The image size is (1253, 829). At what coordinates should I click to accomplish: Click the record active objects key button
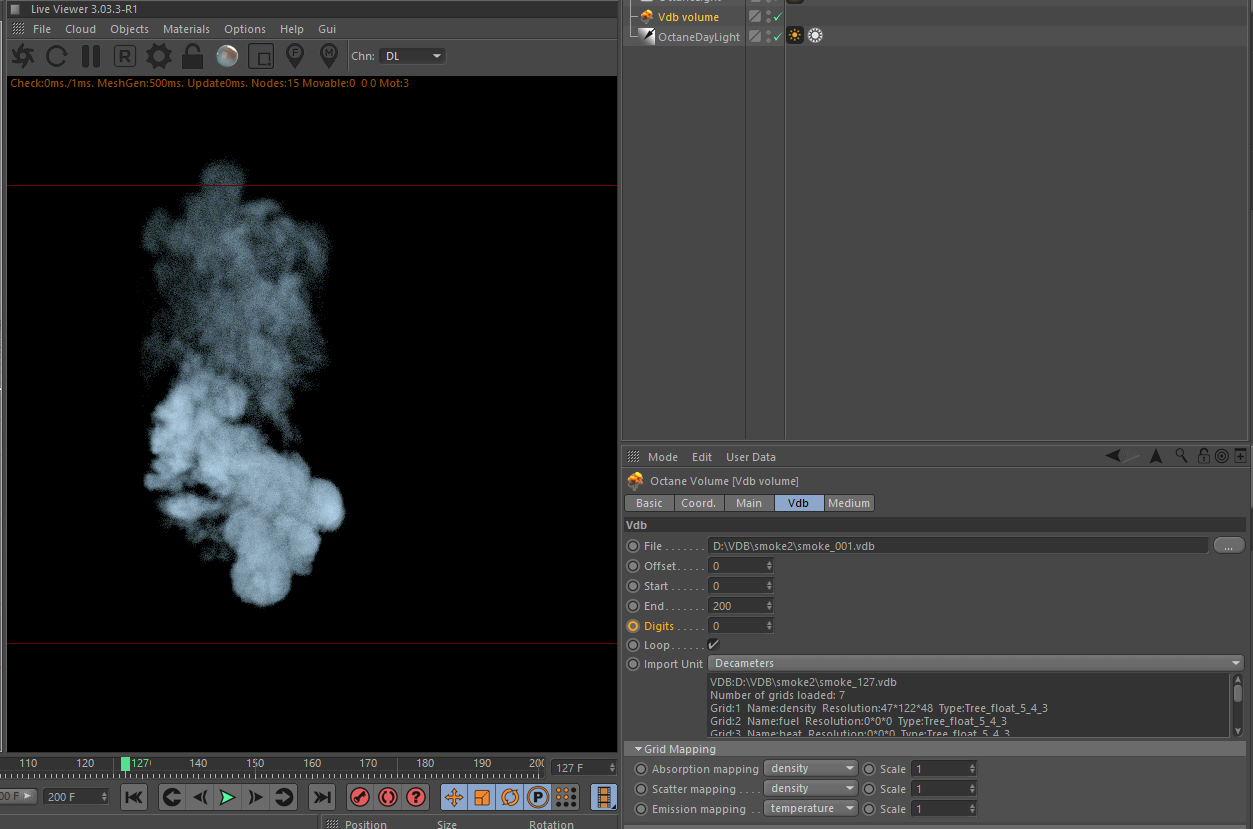pos(360,797)
